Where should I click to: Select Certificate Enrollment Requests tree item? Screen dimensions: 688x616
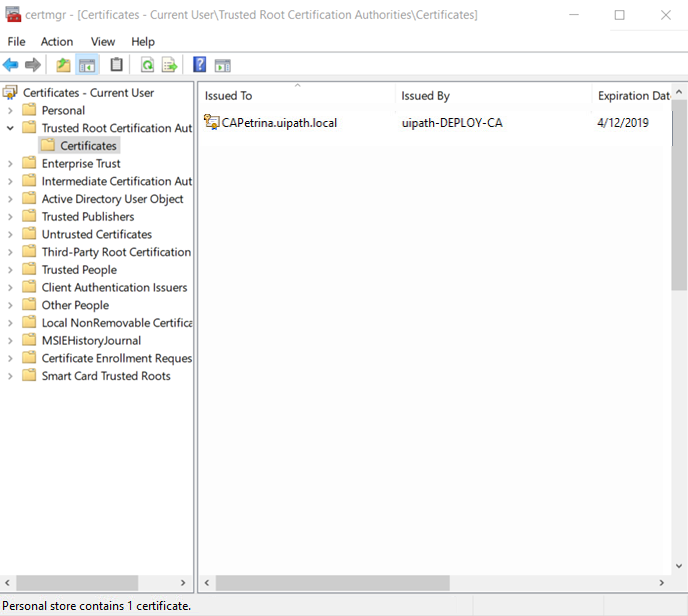click(117, 358)
